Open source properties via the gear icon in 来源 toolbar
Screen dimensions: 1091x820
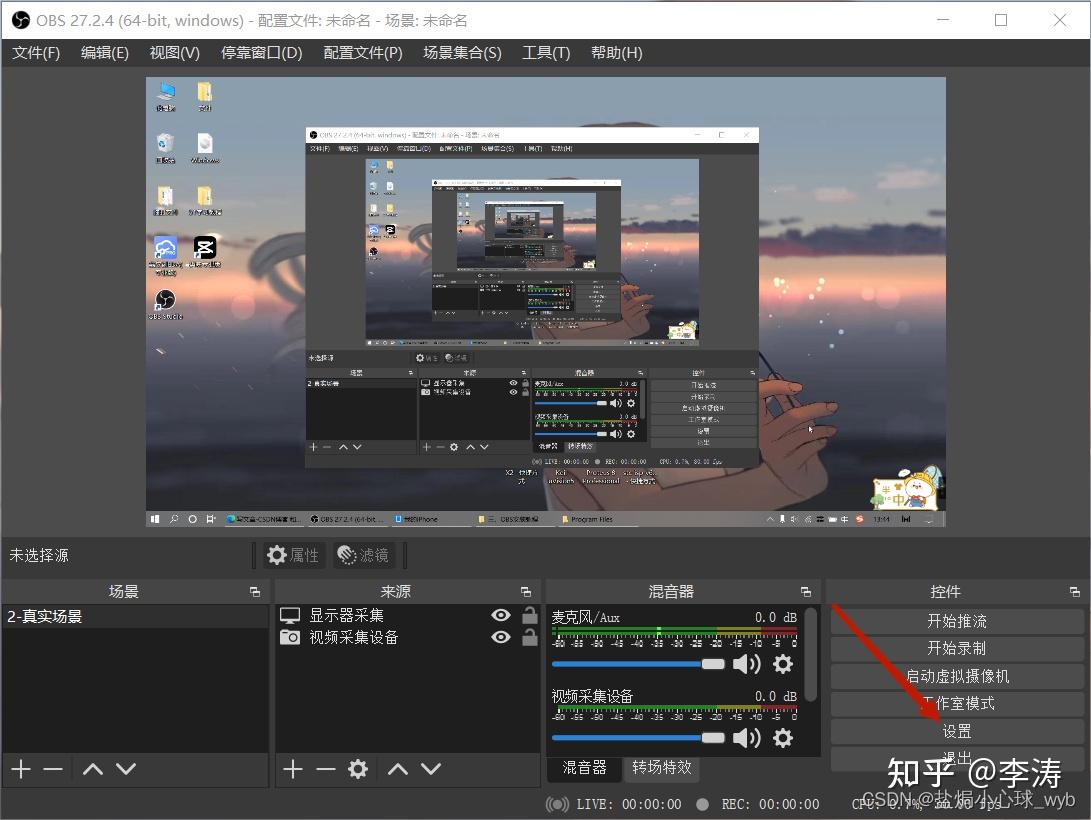tap(358, 769)
